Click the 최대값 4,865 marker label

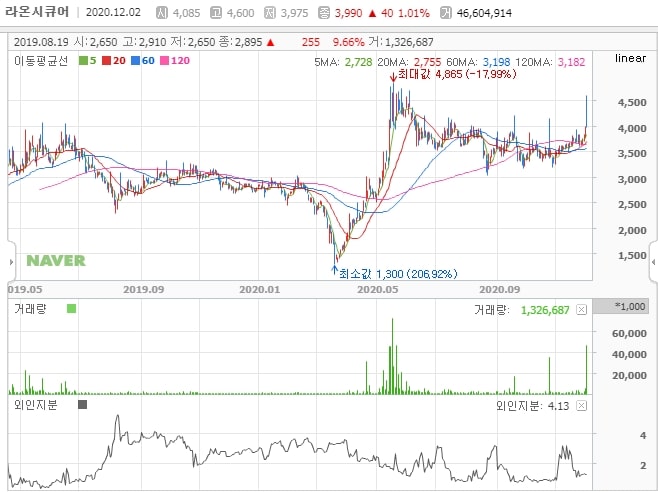(457, 75)
